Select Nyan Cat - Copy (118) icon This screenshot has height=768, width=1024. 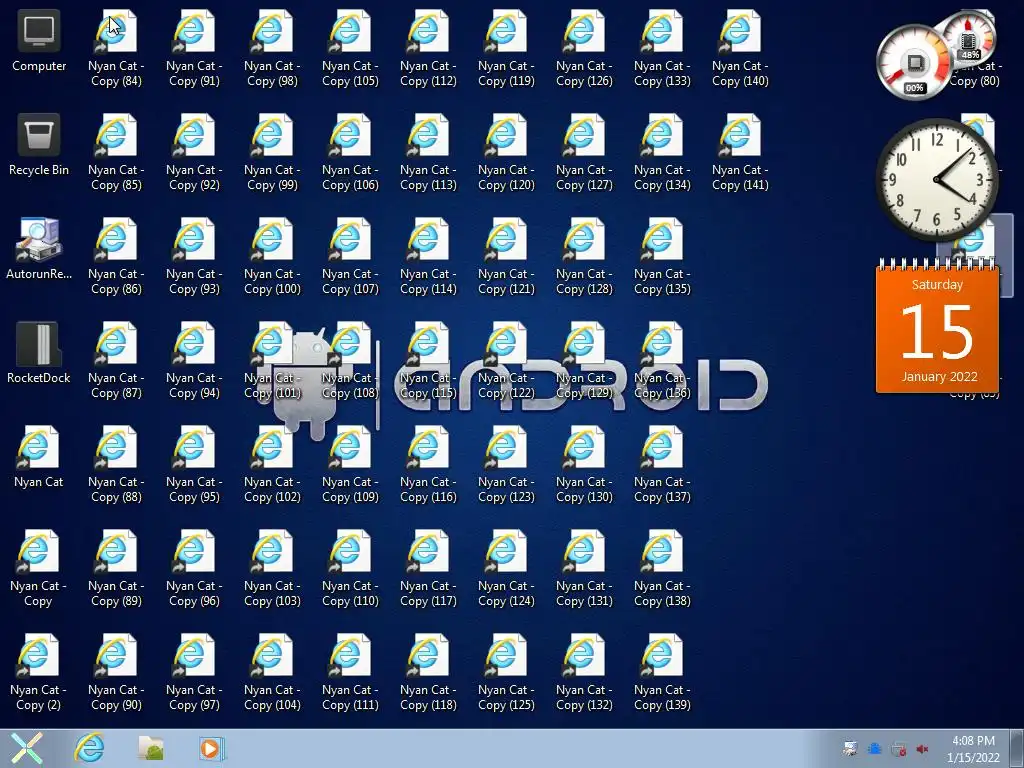pyautogui.click(x=428, y=673)
